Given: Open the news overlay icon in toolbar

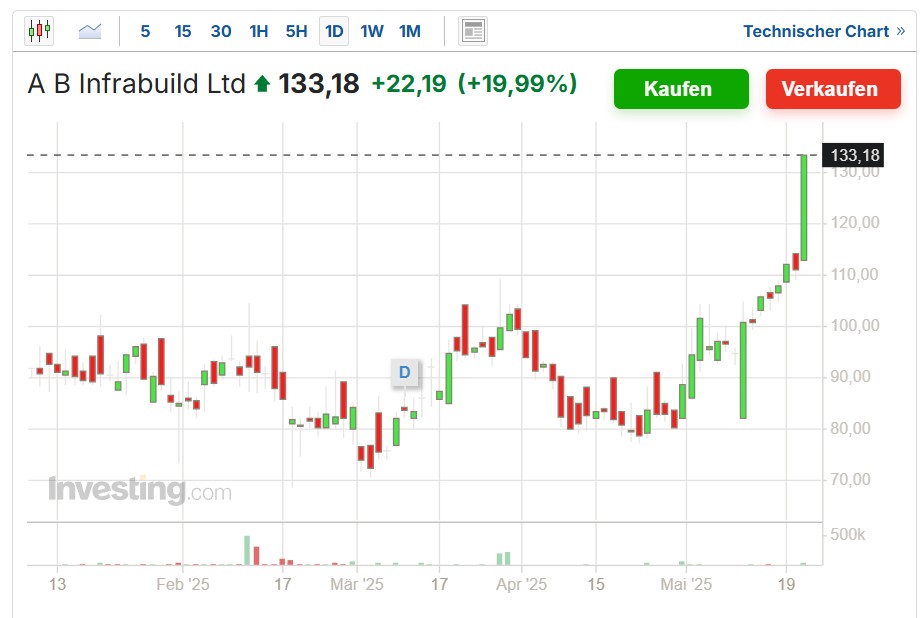Looking at the screenshot, I should pyautogui.click(x=473, y=31).
